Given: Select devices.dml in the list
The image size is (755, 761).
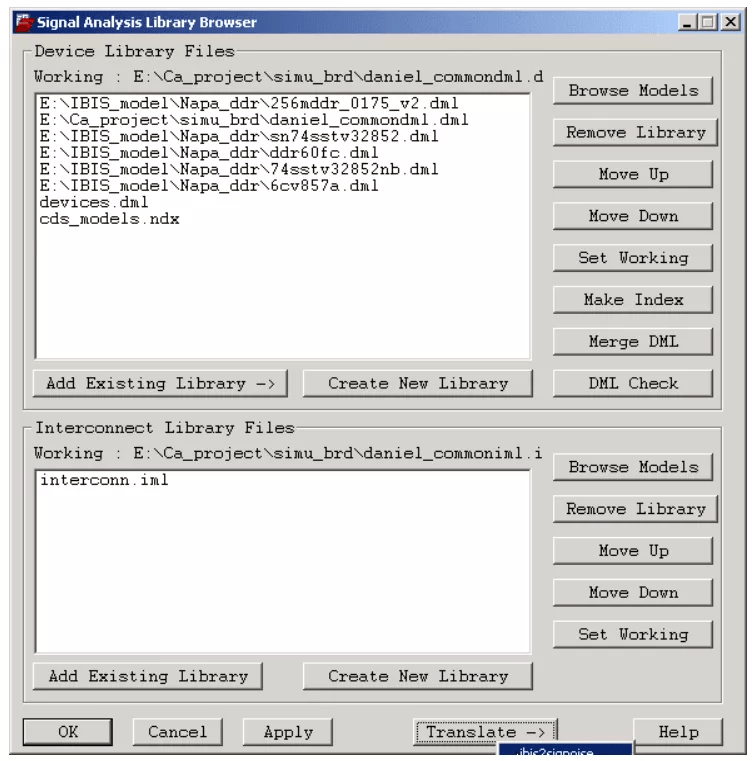Looking at the screenshot, I should [x=94, y=202].
